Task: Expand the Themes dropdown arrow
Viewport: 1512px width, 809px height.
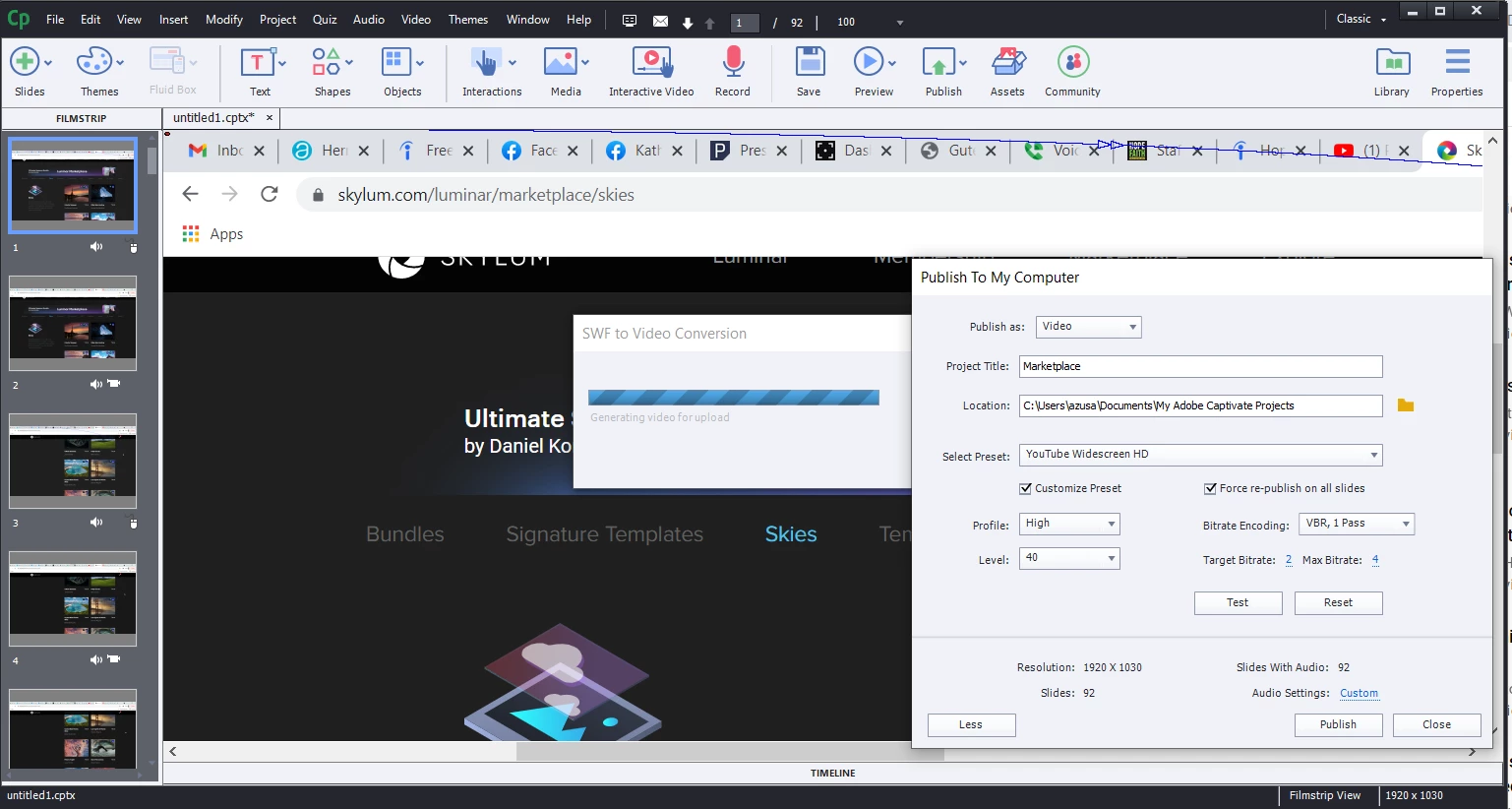Action: pyautogui.click(x=120, y=63)
